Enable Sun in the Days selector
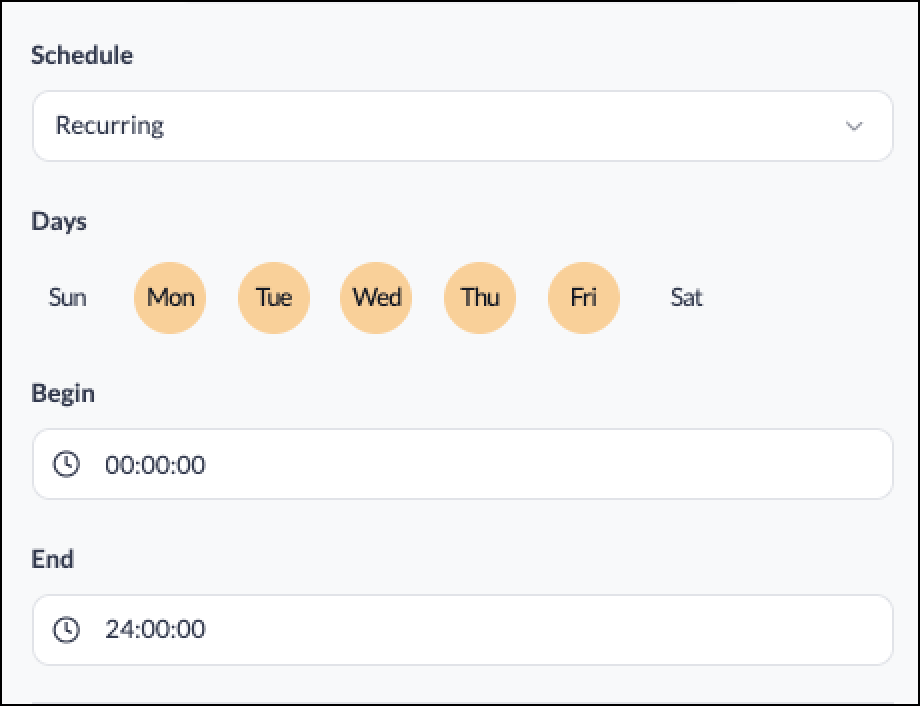Viewport: 920px width, 706px height. coord(67,298)
